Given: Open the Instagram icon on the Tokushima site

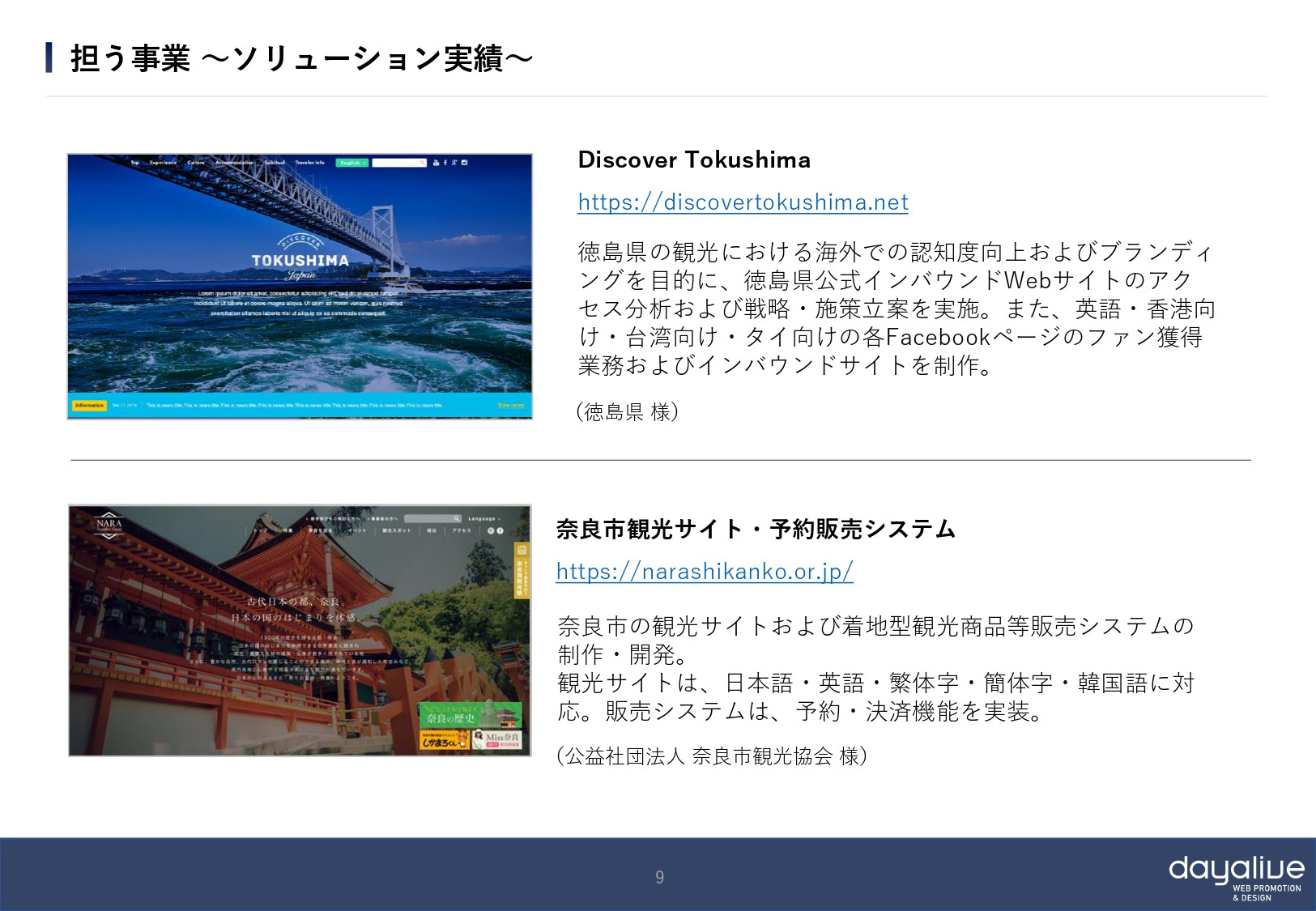Looking at the screenshot, I should [x=465, y=163].
